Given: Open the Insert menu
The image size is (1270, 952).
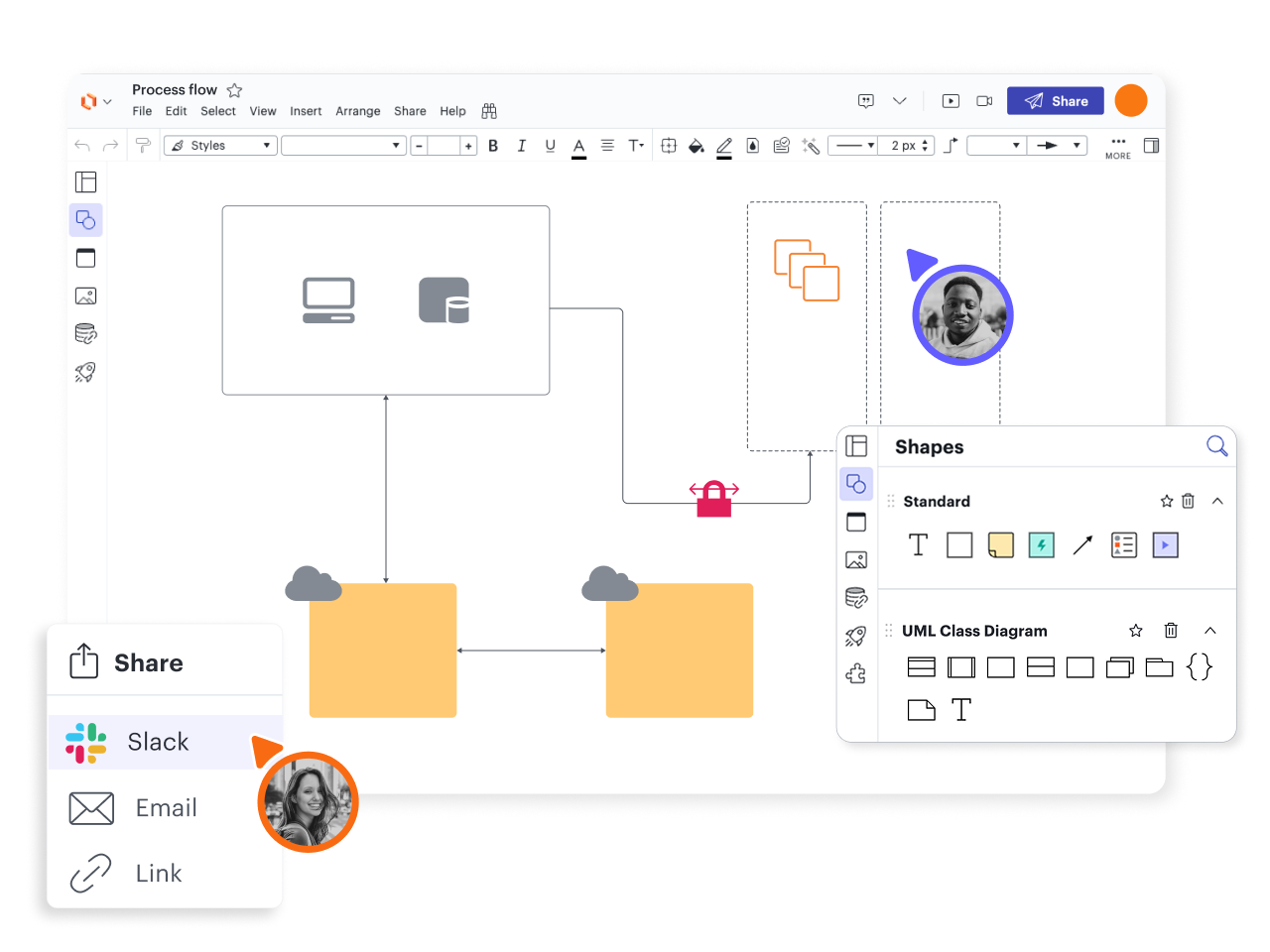Looking at the screenshot, I should [306, 111].
